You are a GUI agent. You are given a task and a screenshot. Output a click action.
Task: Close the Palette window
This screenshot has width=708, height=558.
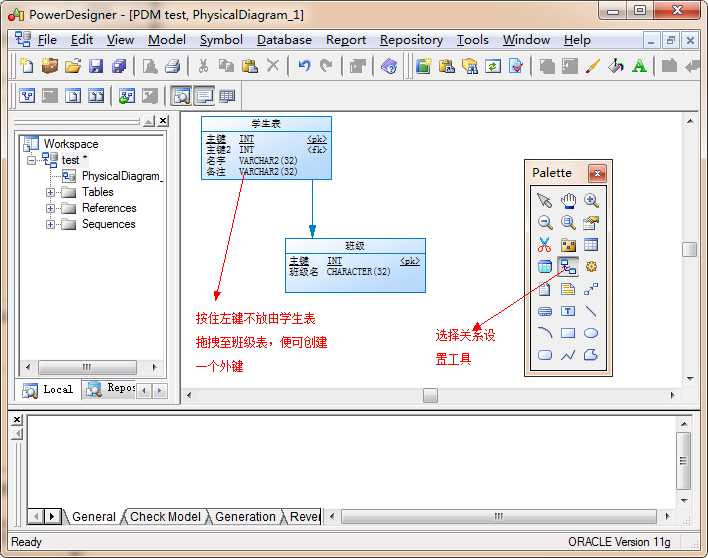click(x=597, y=173)
